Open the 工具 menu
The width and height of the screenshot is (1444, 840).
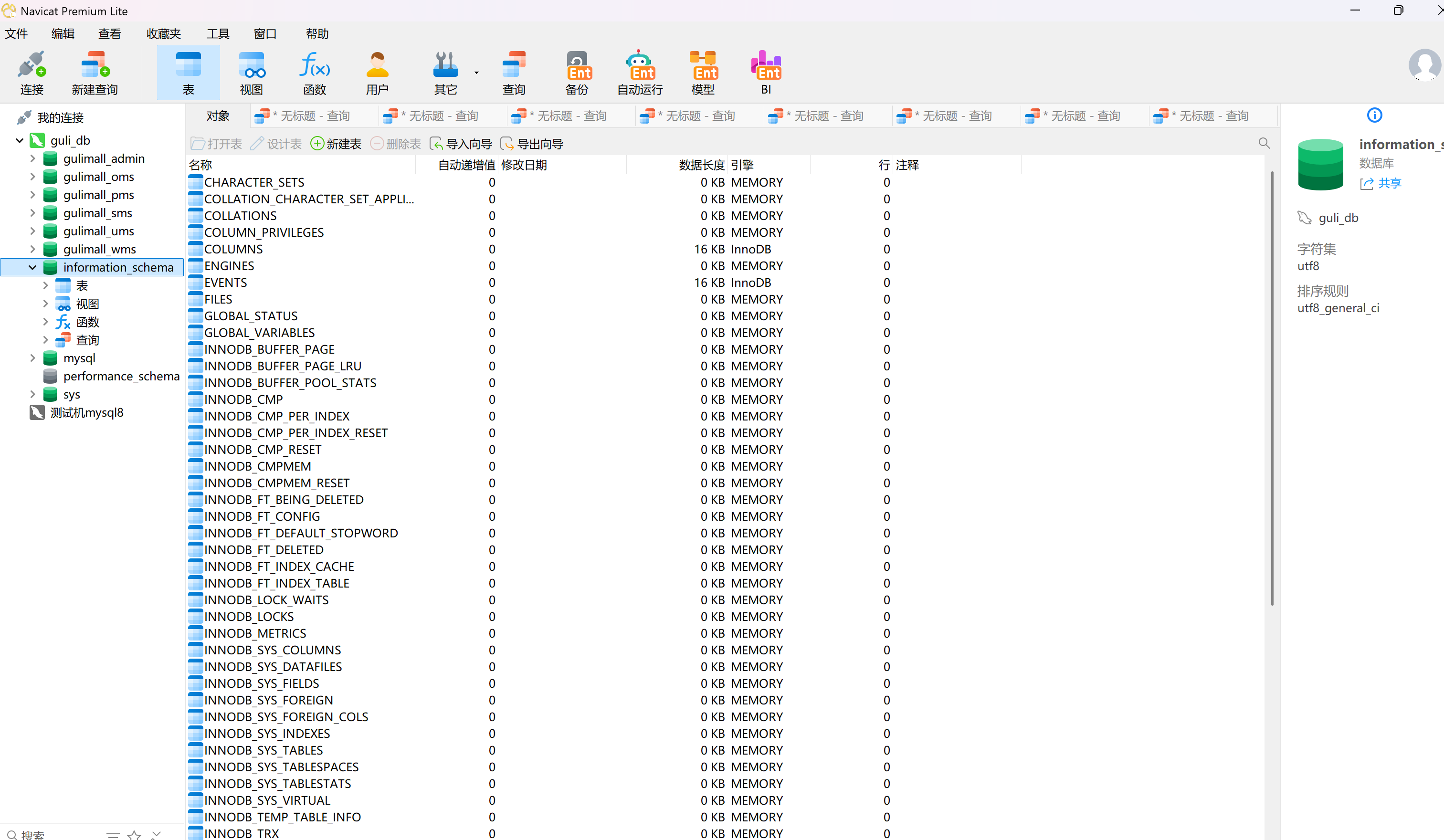(218, 34)
